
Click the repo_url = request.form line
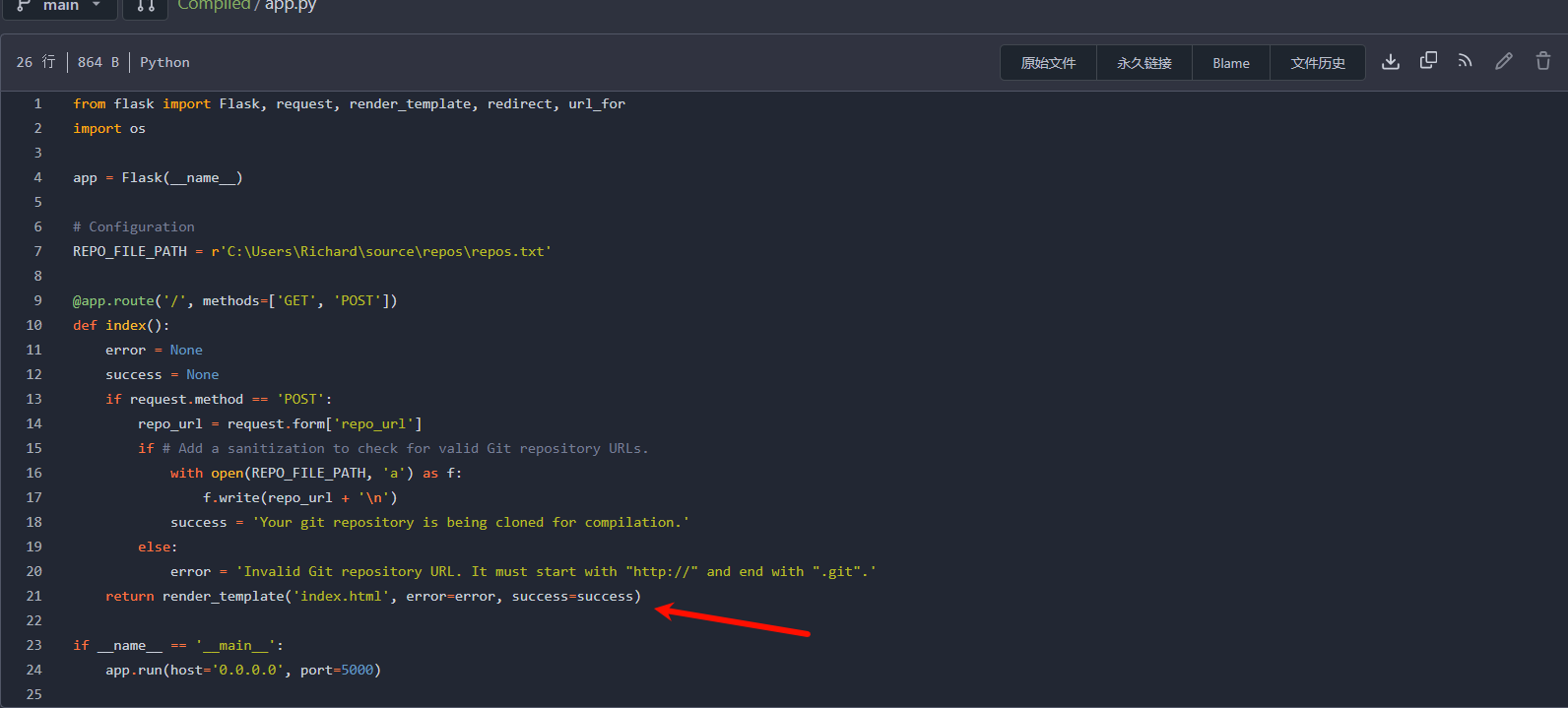(280, 423)
